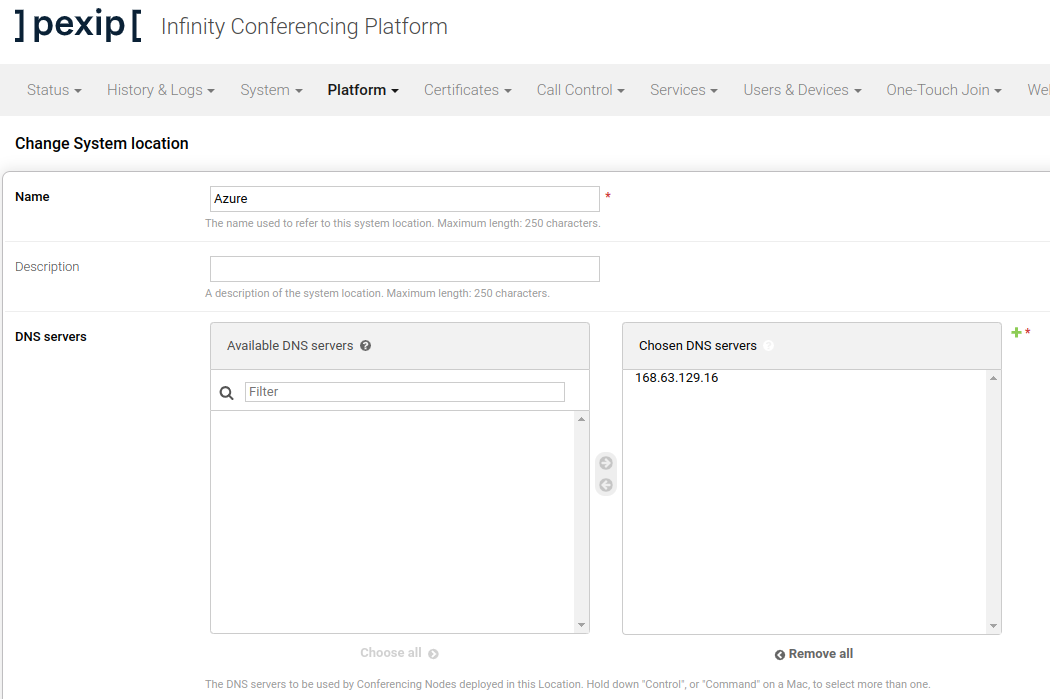Select 168.63.129.16 in Chosen DNS servers
This screenshot has height=699, width=1050.
click(677, 378)
